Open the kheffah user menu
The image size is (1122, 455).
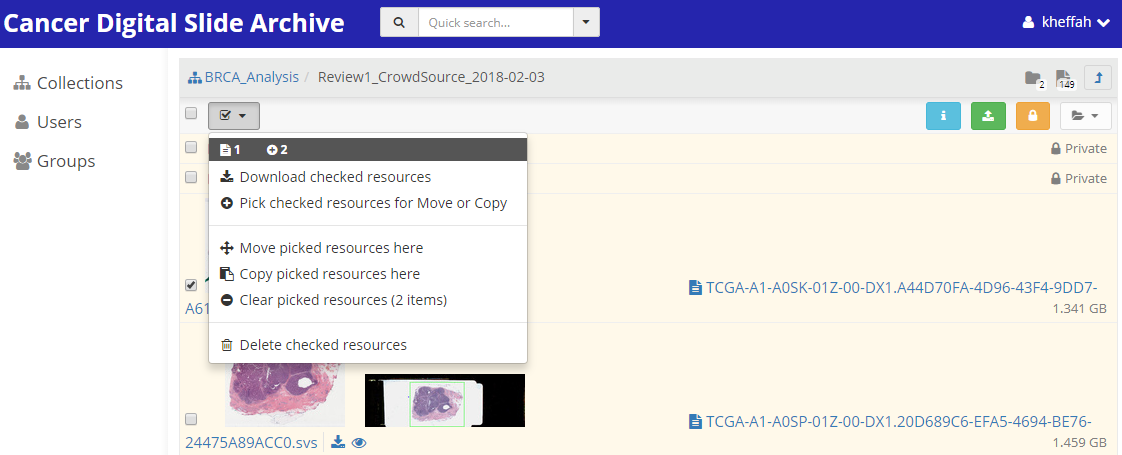click(1066, 22)
